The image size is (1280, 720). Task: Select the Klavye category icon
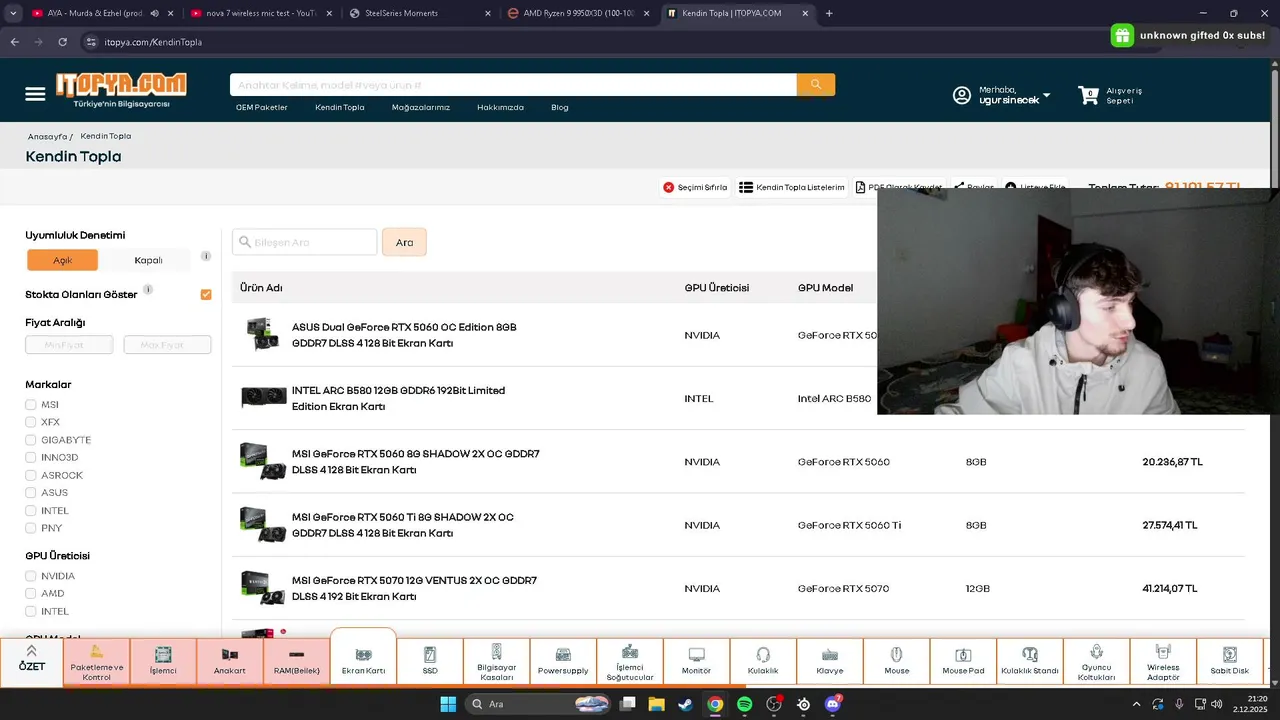(830, 654)
